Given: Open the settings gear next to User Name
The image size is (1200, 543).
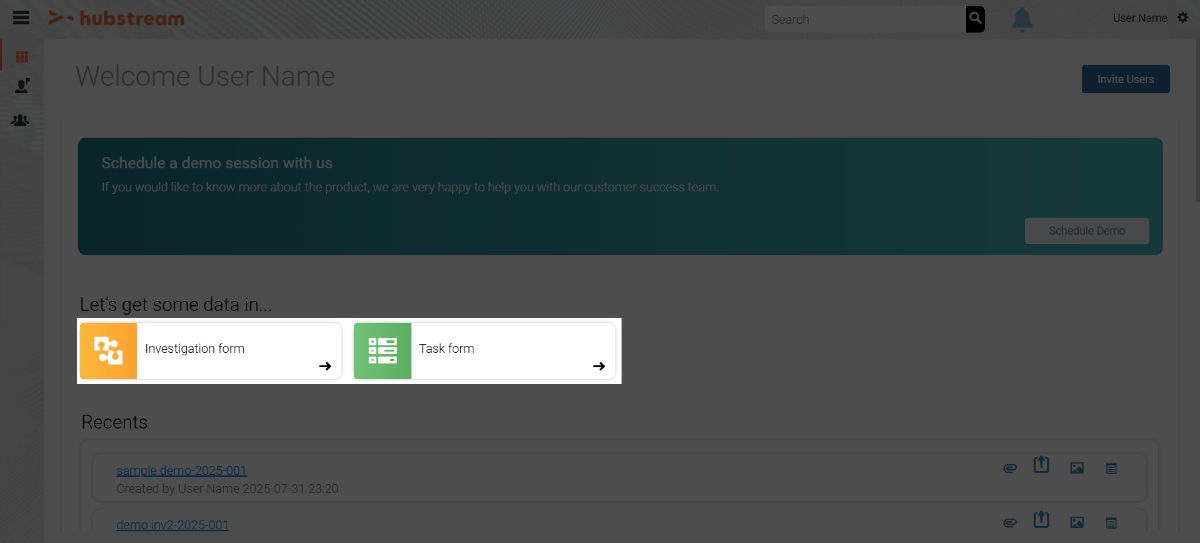Looking at the screenshot, I should click(1183, 18).
